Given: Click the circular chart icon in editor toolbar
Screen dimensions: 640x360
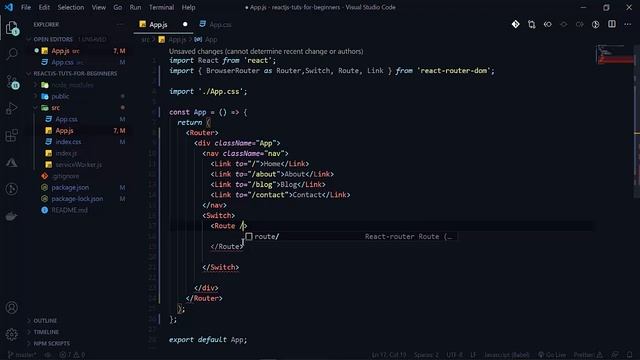Looking at the screenshot, I should point(596,24).
